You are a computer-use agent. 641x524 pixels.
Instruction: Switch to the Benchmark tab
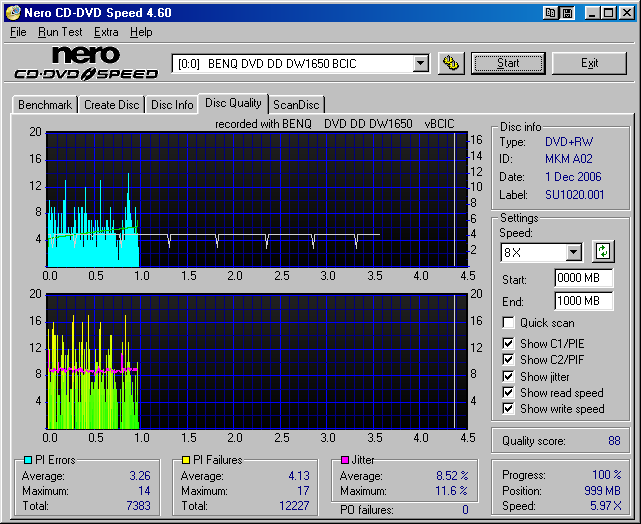pos(45,105)
